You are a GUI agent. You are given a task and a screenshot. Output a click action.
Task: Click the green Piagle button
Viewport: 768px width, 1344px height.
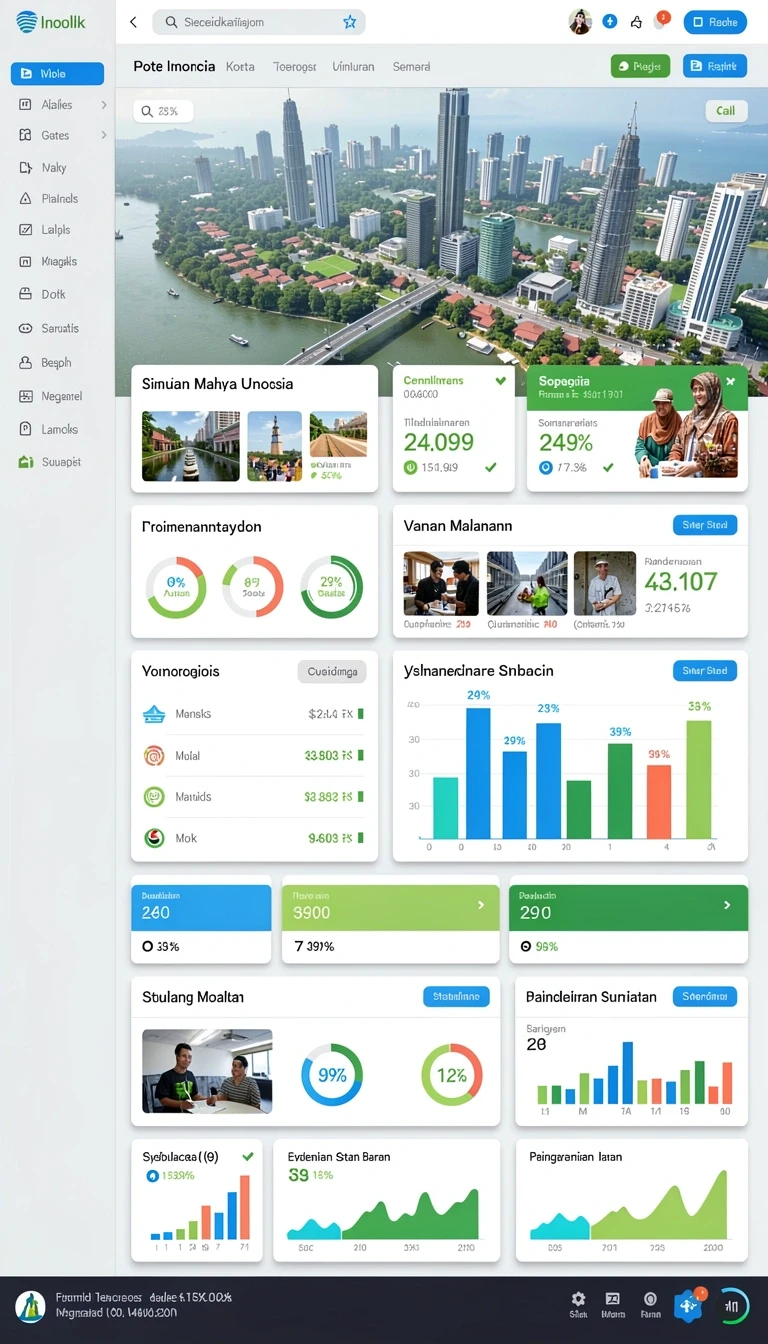(640, 66)
